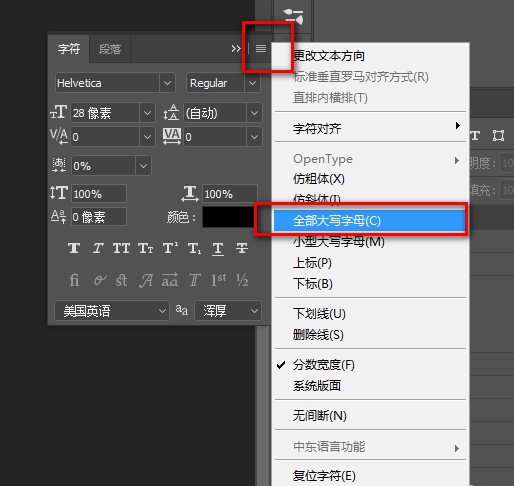Toggle Small Caps Tr button

pyautogui.click(x=146, y=248)
